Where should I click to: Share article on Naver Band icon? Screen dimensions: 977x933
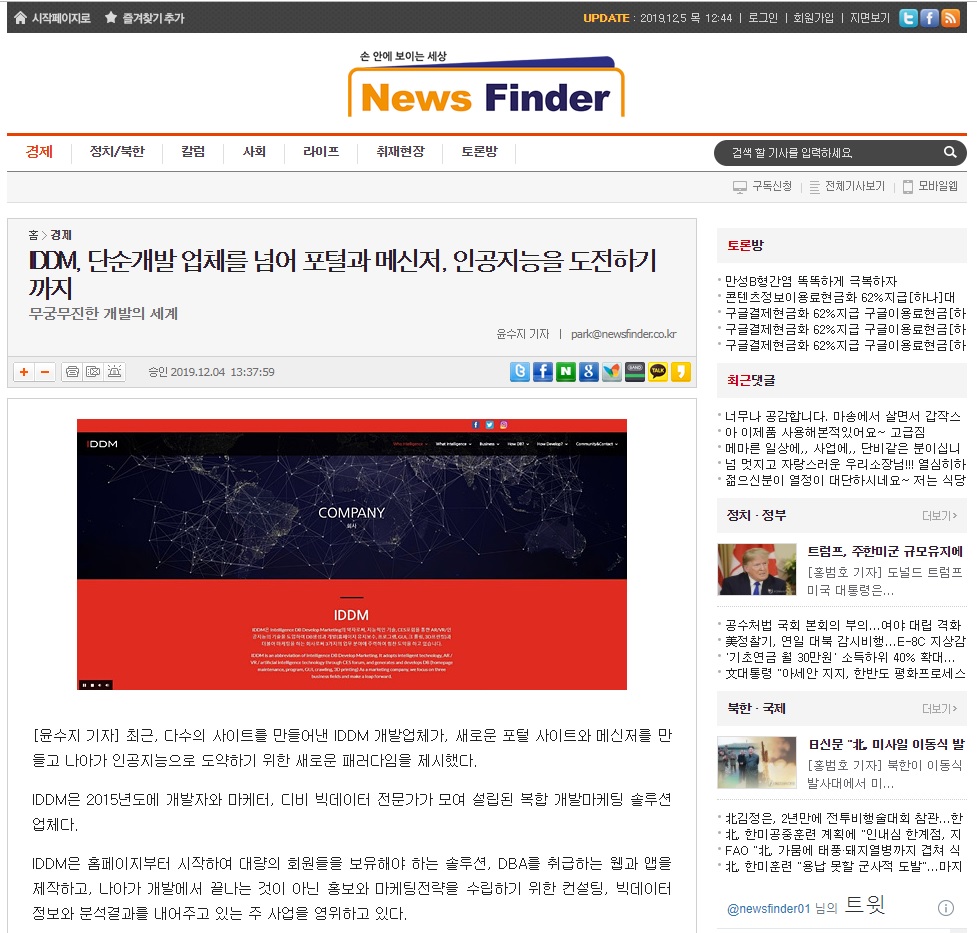point(634,372)
